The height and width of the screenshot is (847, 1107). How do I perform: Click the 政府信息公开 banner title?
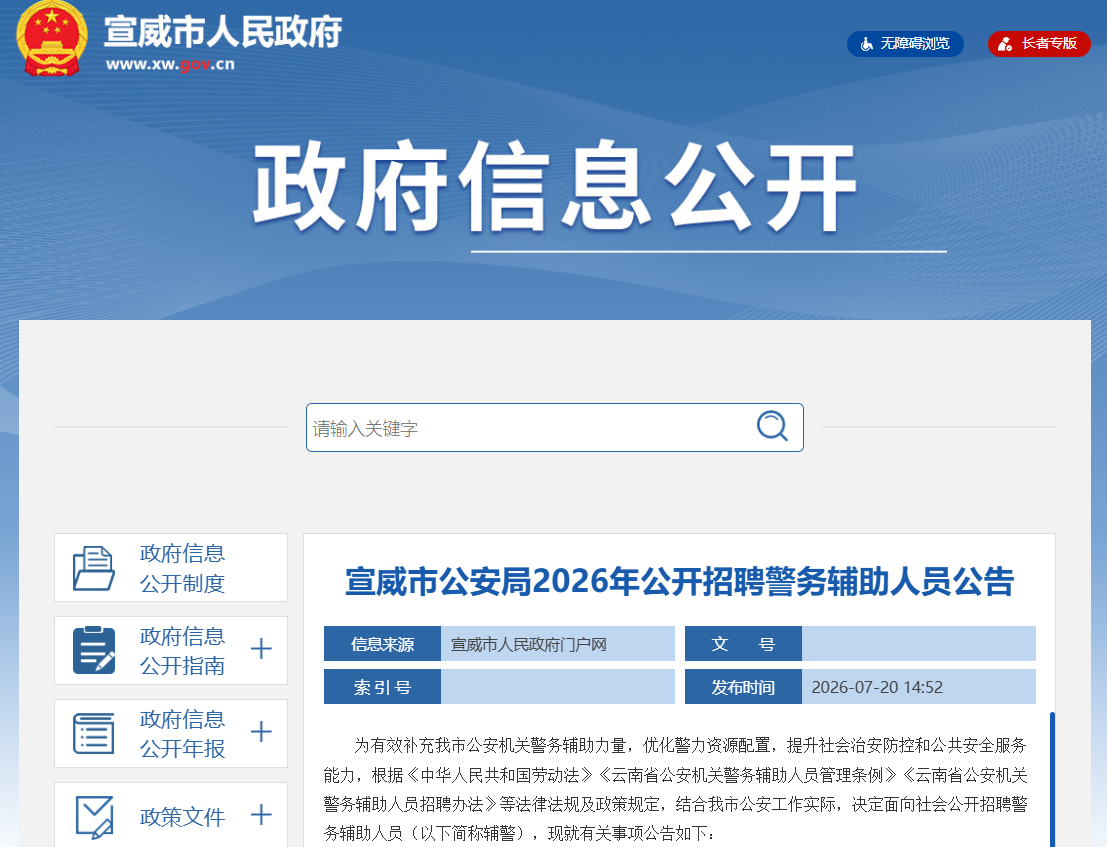coord(555,186)
